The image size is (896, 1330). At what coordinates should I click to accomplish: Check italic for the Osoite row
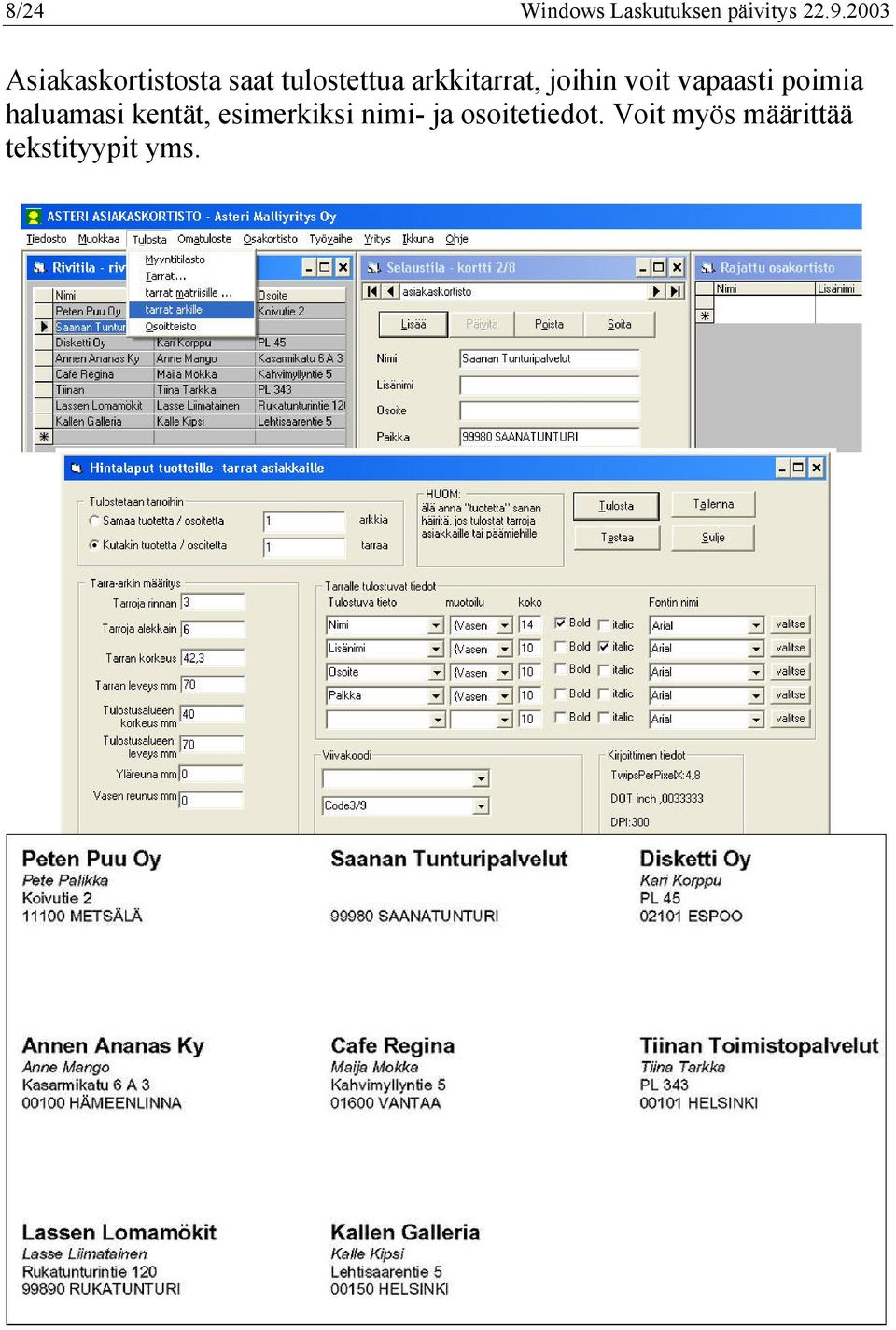pyautogui.click(x=604, y=670)
